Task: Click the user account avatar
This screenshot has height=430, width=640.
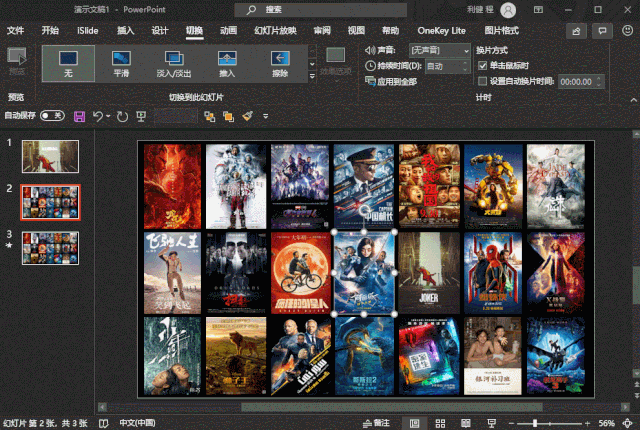Action: pyautogui.click(x=508, y=10)
